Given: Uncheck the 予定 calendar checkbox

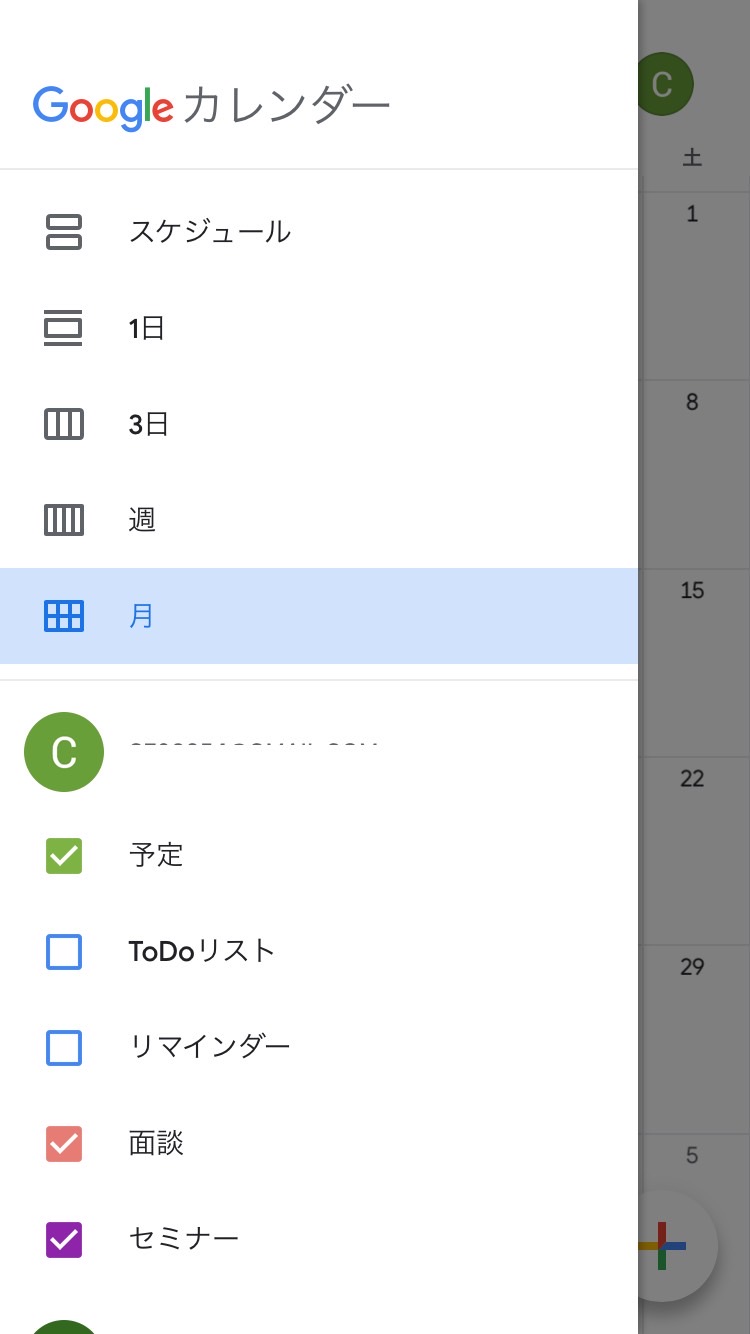Looking at the screenshot, I should 64,856.
